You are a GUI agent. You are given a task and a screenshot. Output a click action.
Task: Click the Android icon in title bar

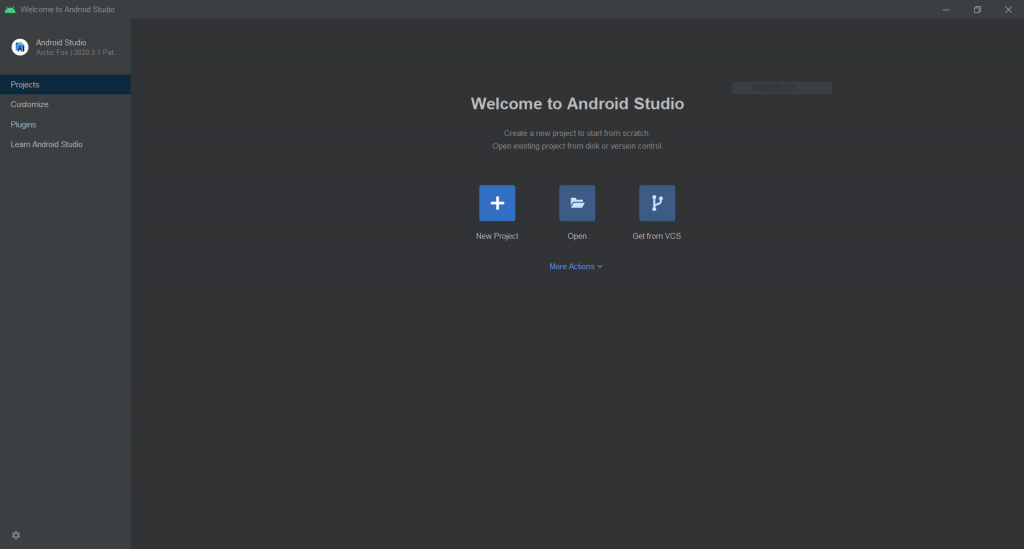point(10,9)
